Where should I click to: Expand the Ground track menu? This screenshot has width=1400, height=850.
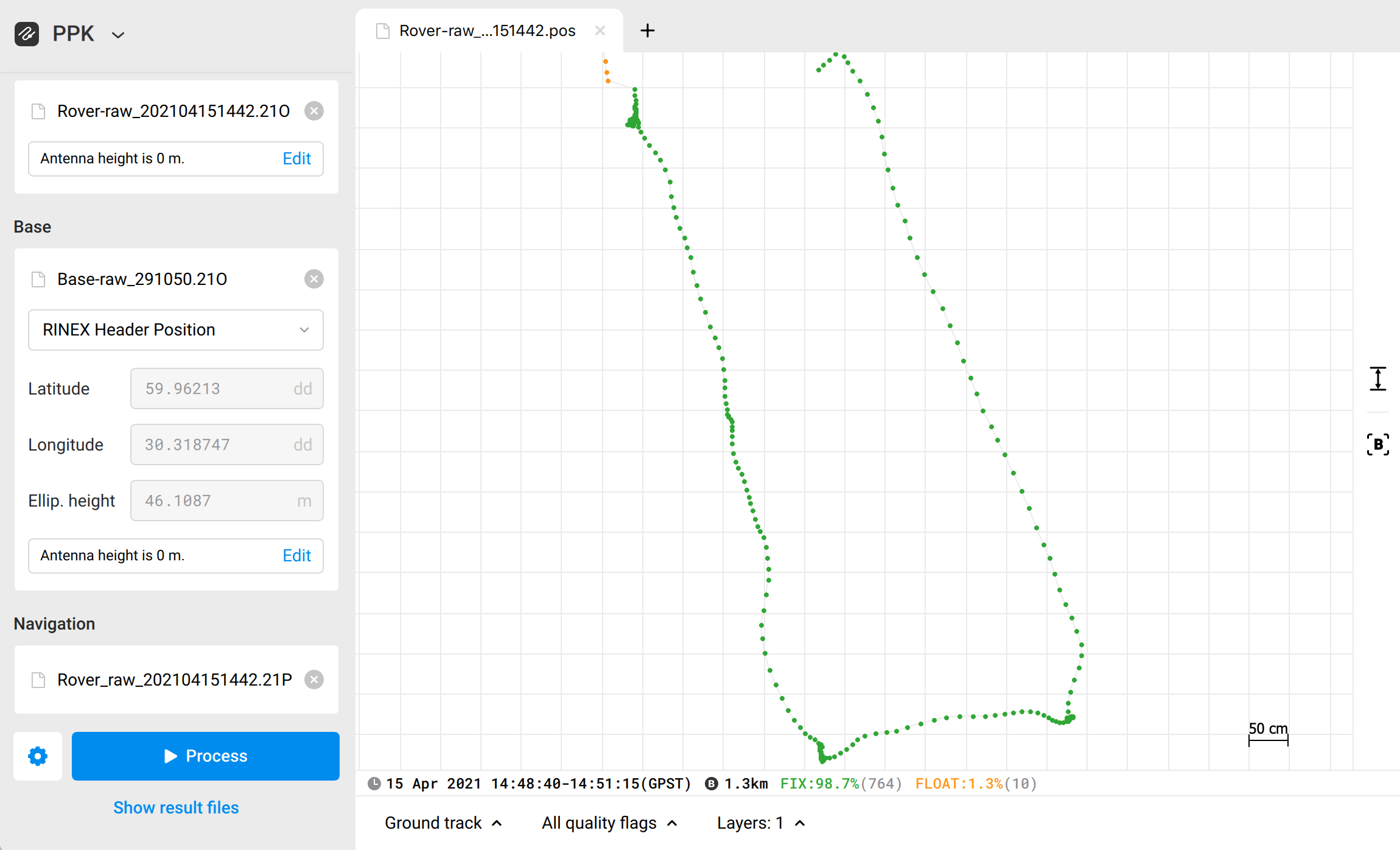point(444,823)
